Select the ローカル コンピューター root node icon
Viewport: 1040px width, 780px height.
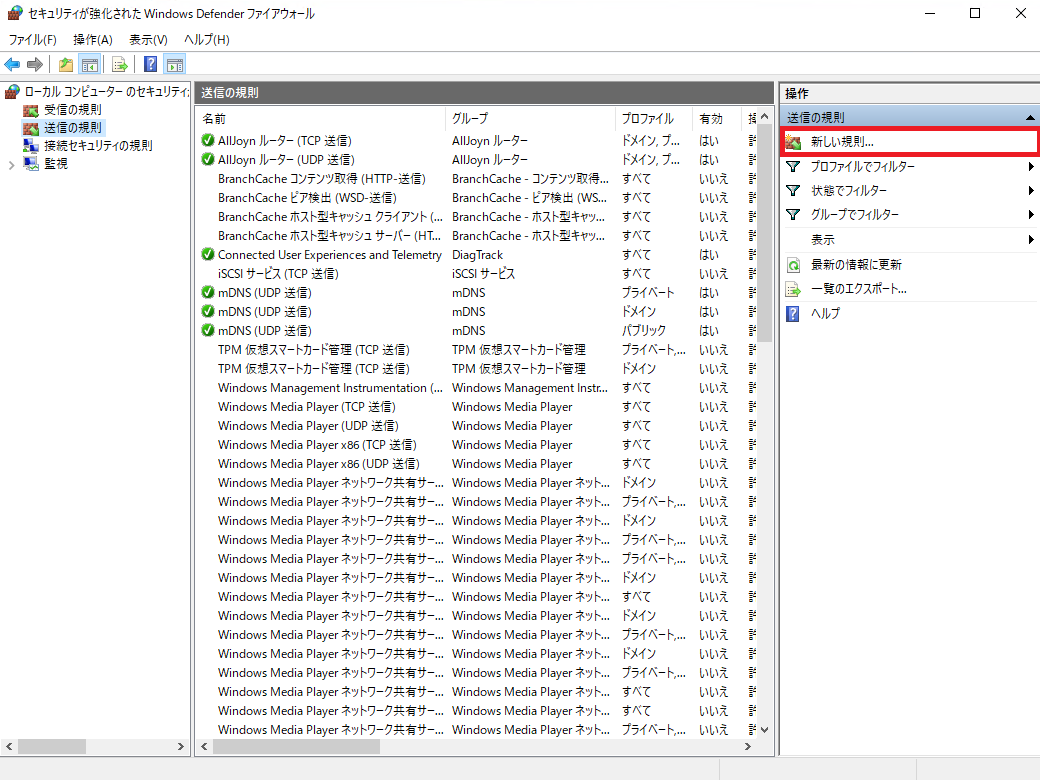13,92
